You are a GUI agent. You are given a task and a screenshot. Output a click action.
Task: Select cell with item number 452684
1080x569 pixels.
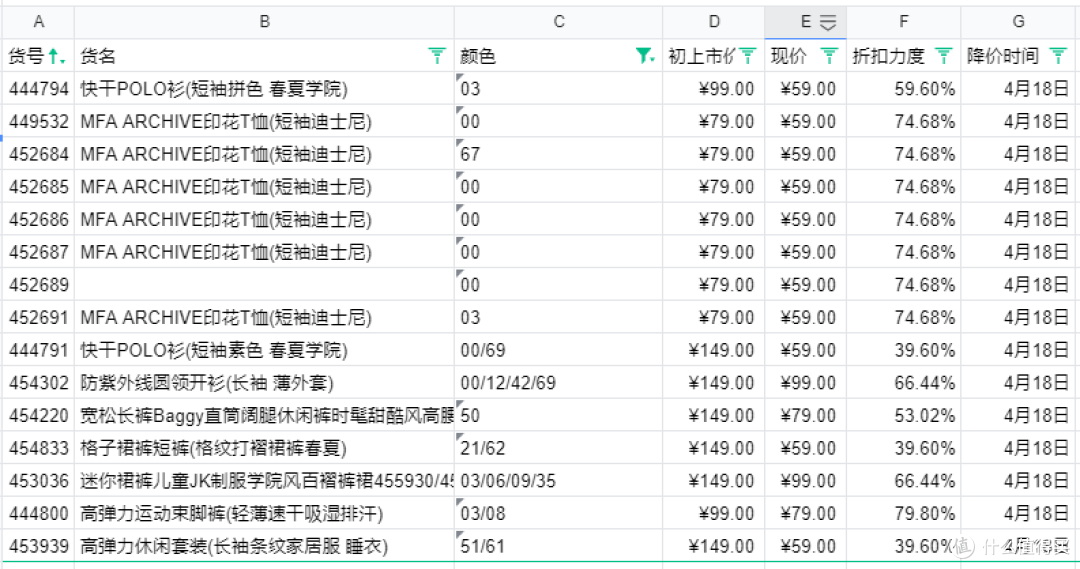point(39,154)
